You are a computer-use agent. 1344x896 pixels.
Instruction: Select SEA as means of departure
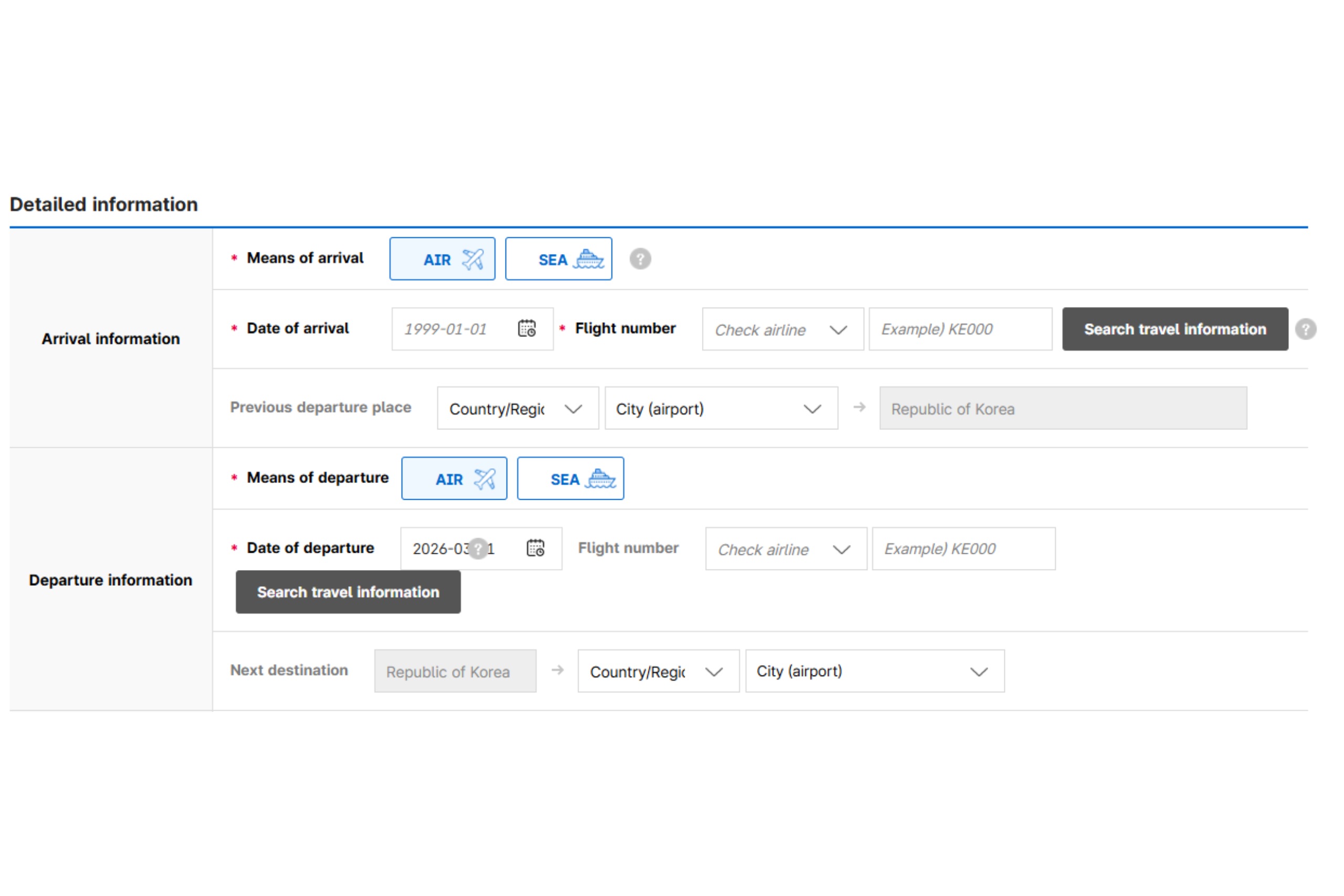point(570,478)
